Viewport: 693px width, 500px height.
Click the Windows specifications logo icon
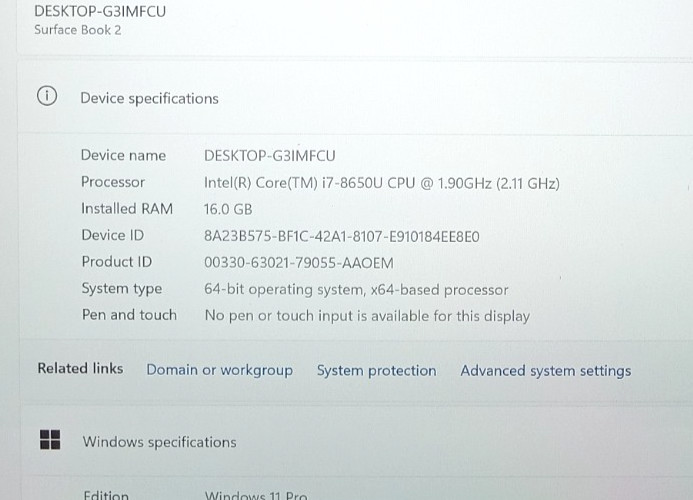coord(50,440)
